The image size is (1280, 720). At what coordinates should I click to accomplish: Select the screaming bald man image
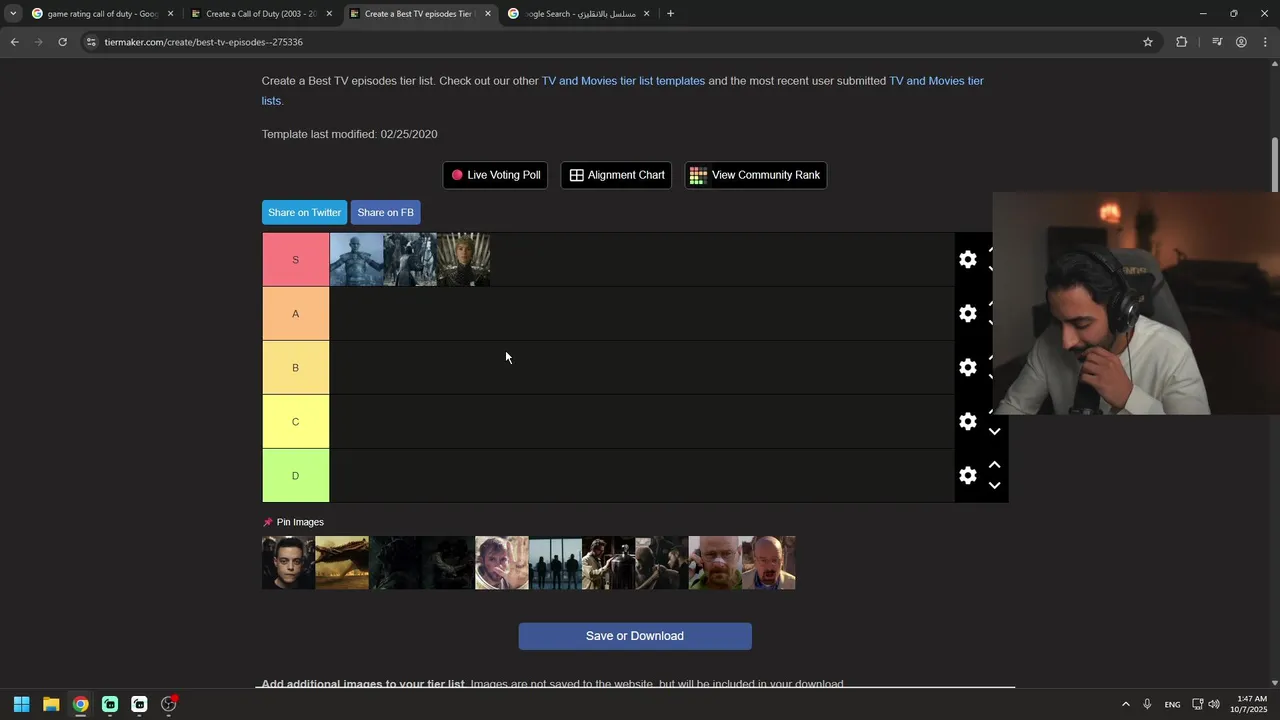point(769,563)
